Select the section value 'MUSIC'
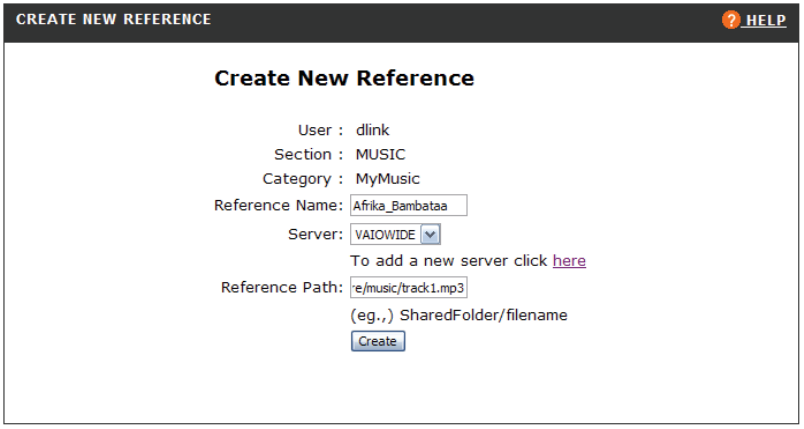Viewport: 804px width, 429px height. tap(381, 154)
